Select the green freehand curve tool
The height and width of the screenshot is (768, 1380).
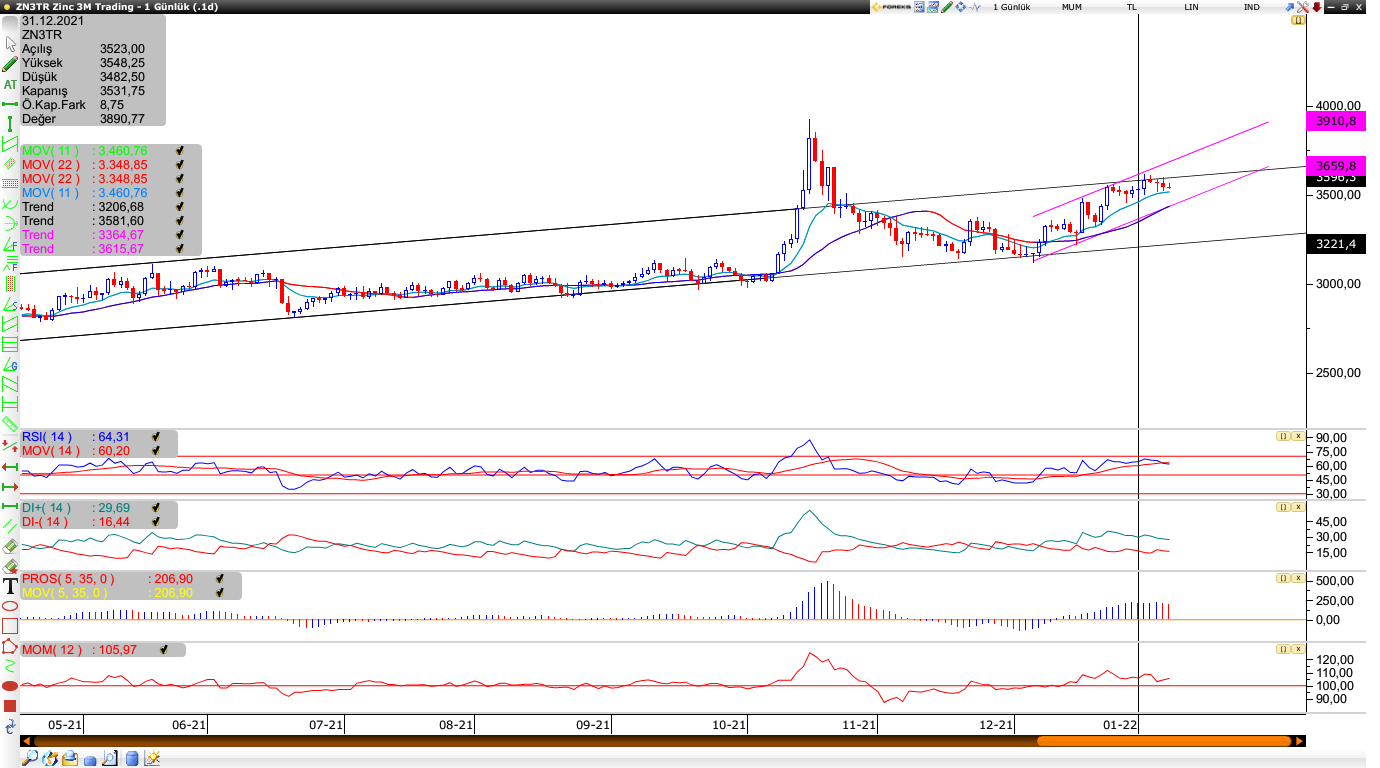click(x=10, y=666)
